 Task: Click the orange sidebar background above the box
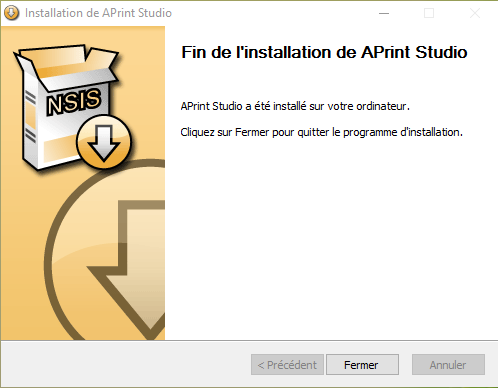83,35
